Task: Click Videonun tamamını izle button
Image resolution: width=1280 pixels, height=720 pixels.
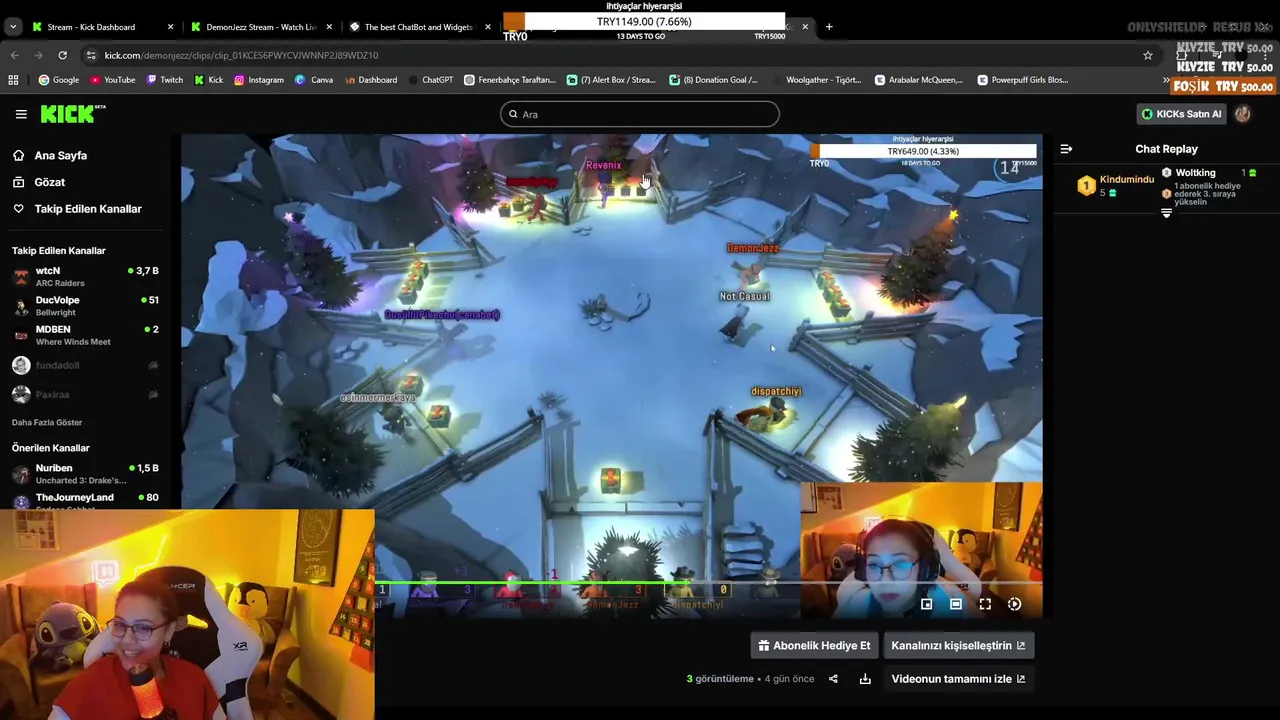Action: point(958,679)
